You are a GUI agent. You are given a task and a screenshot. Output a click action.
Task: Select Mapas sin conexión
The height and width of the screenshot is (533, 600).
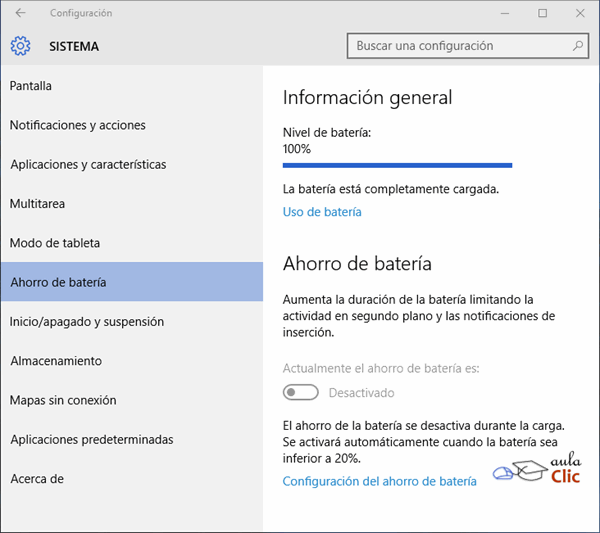(x=63, y=400)
